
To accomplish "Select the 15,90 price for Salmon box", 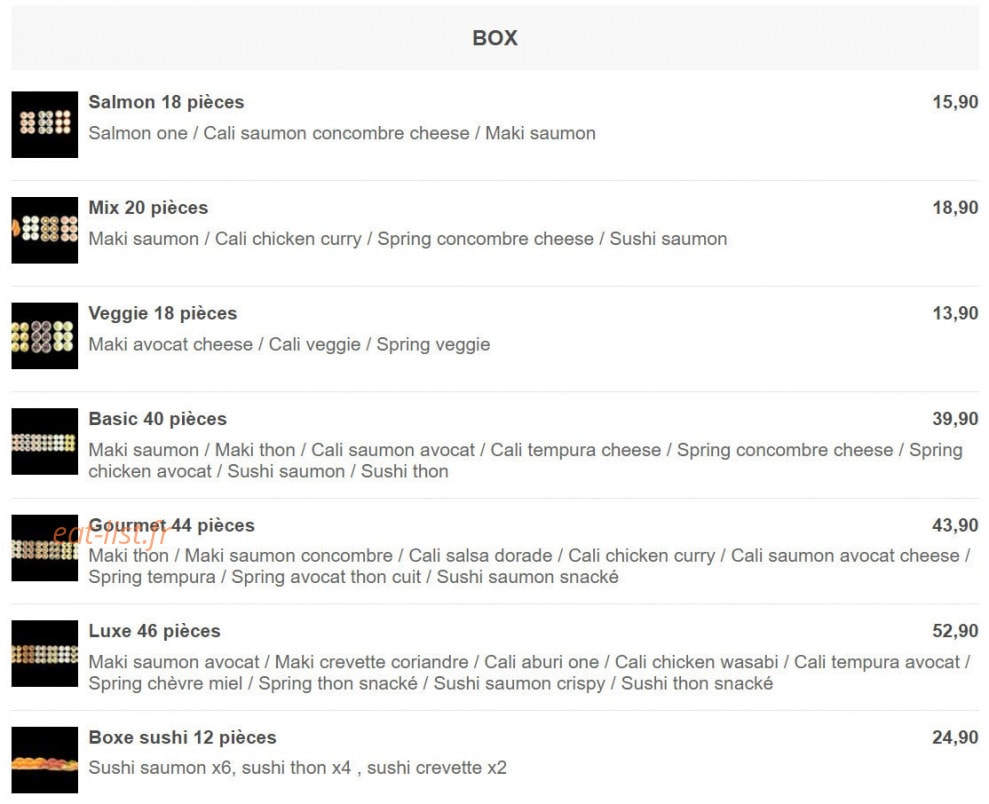I will pyautogui.click(x=956, y=102).
